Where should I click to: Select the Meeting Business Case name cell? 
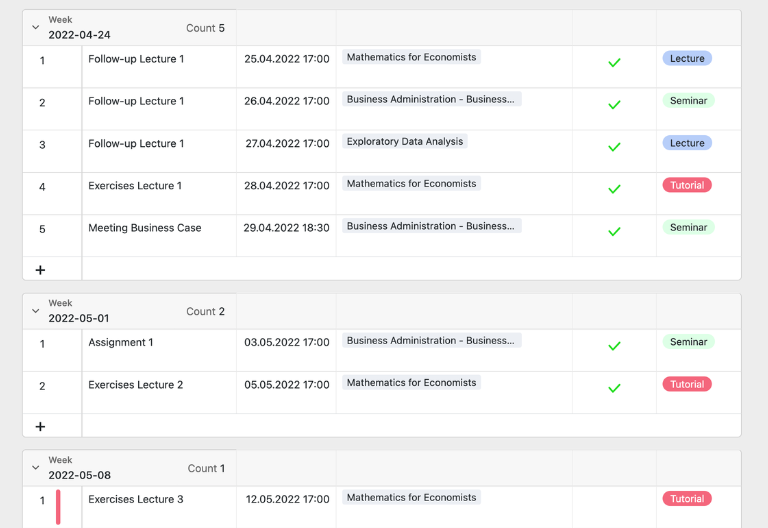[x=159, y=236]
